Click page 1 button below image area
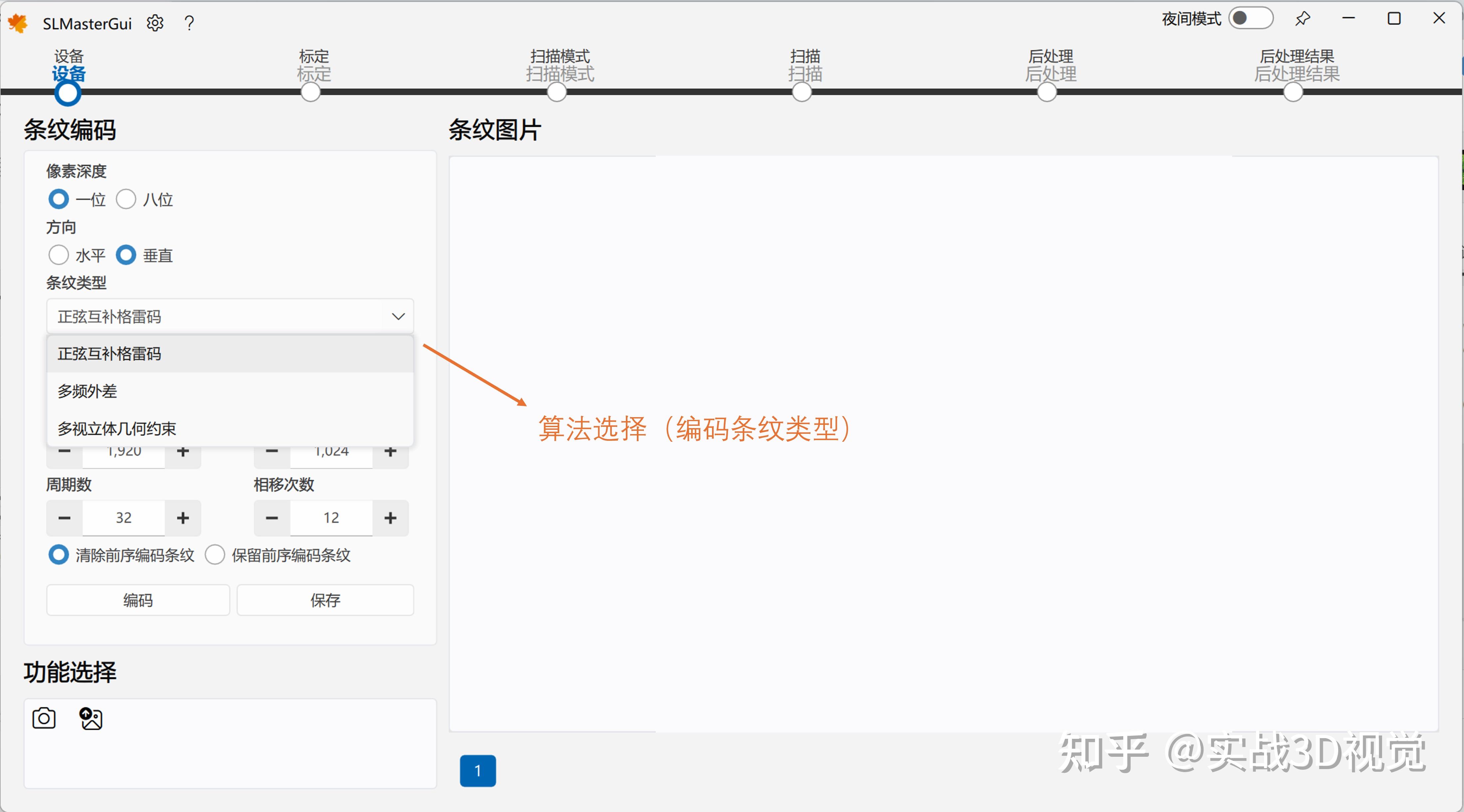The width and height of the screenshot is (1464, 812). pos(477,770)
